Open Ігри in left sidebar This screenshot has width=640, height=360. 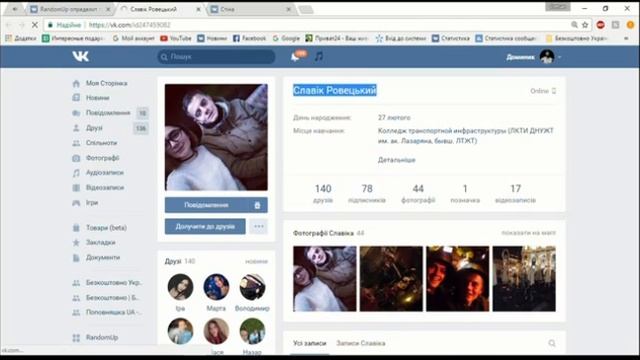[92, 202]
